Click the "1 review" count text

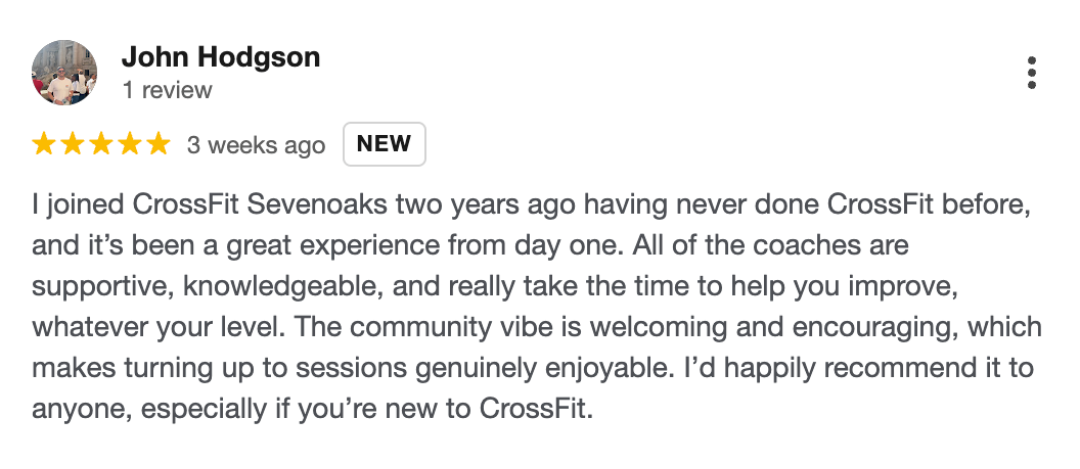pyautogui.click(x=167, y=90)
